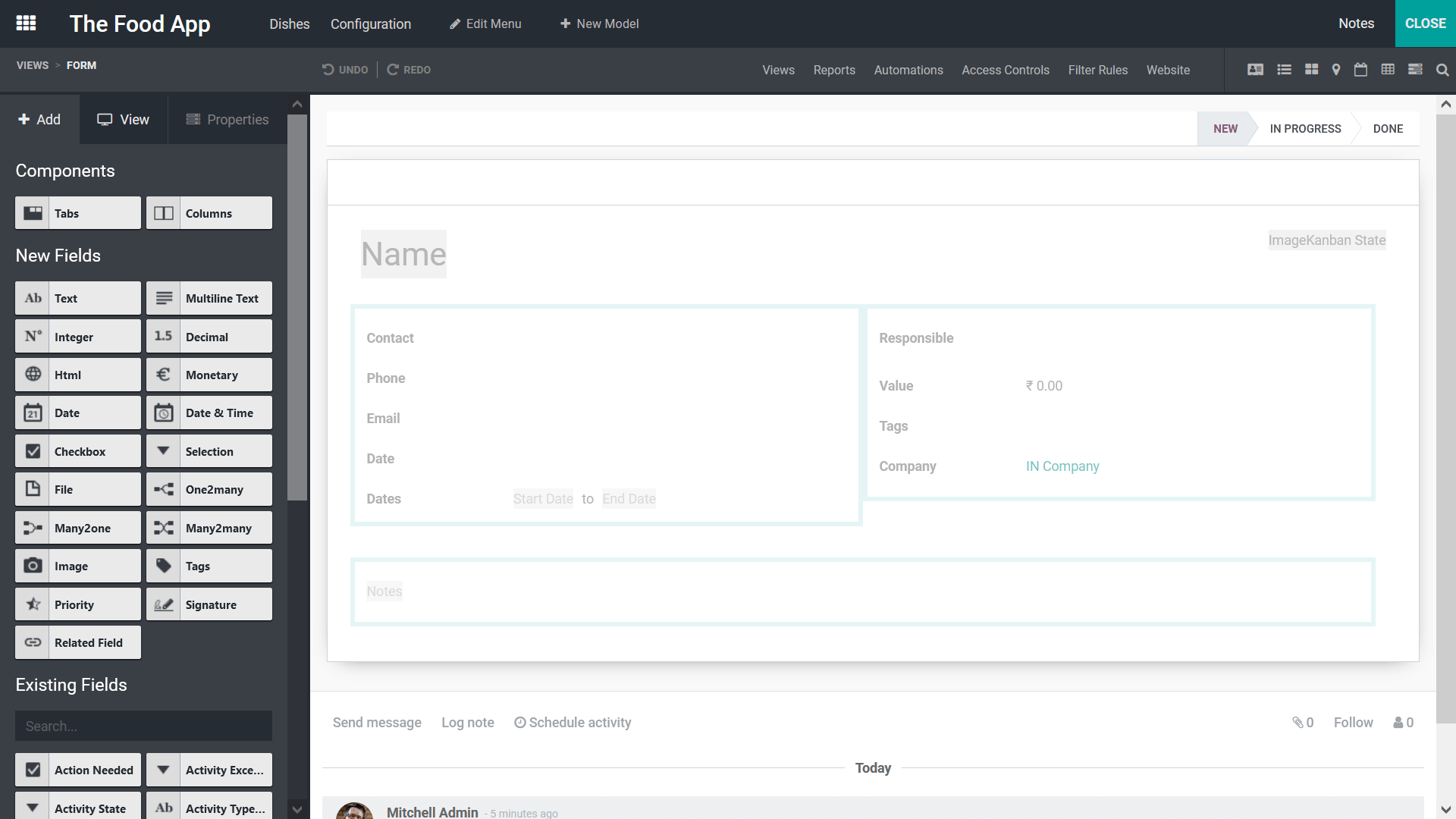1456x819 pixels.
Task: Select the Related Field type
Action: tap(78, 642)
